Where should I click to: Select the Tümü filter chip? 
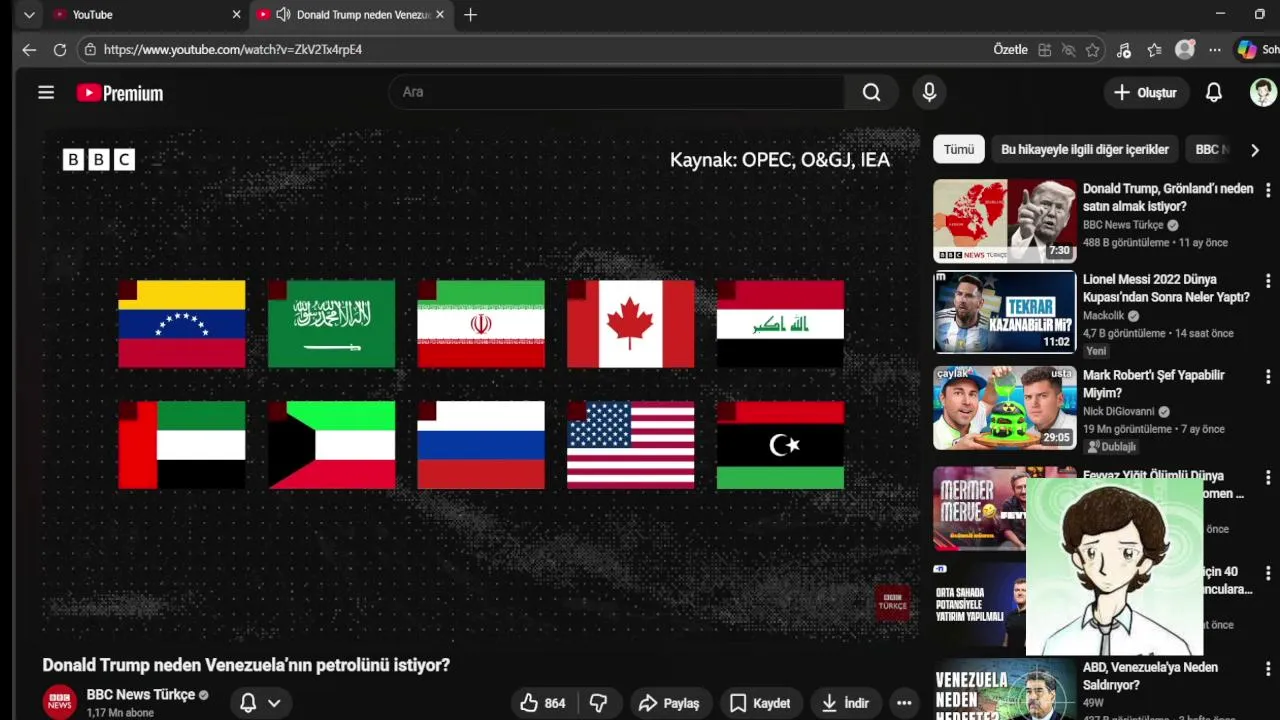pyautogui.click(x=959, y=150)
